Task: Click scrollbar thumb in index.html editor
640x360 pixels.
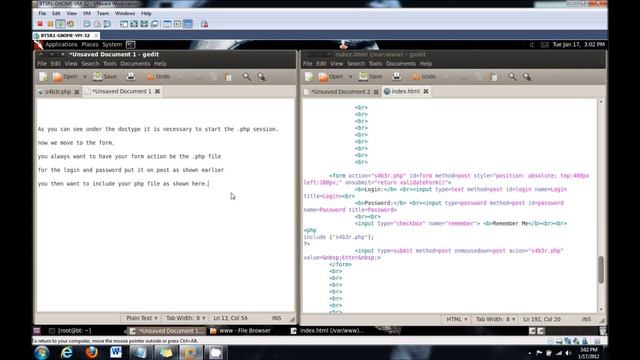Action: click(x=601, y=269)
